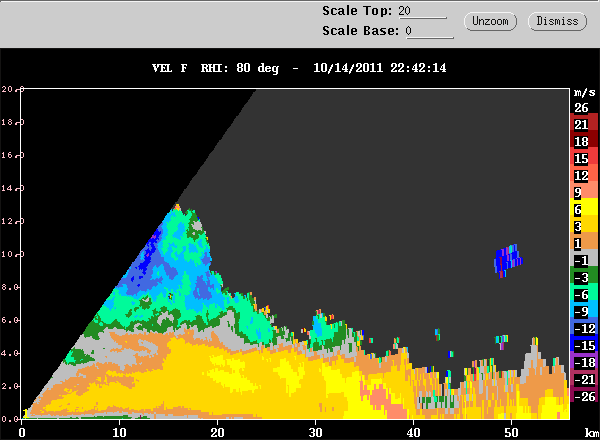The image size is (600, 440).
Task: Click the 2.0 height axis label
Action: click(x=10, y=386)
